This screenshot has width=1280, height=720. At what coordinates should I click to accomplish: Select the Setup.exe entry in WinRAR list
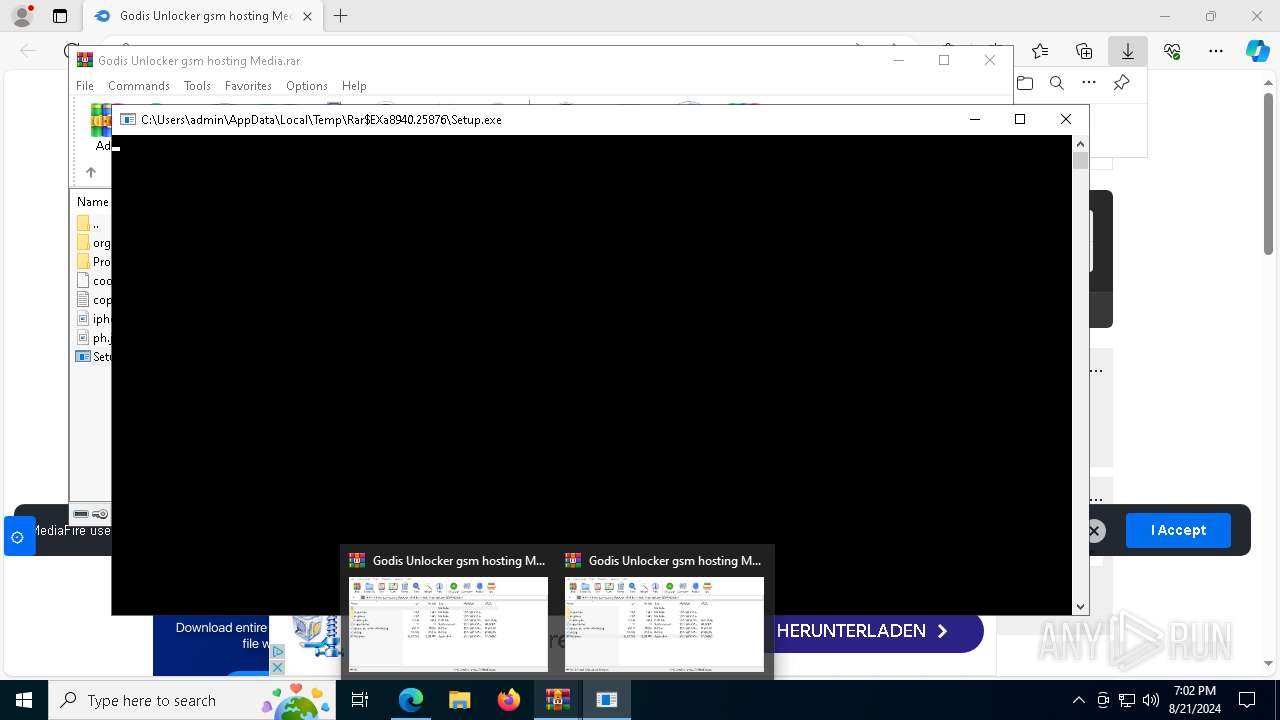[x=93, y=357]
